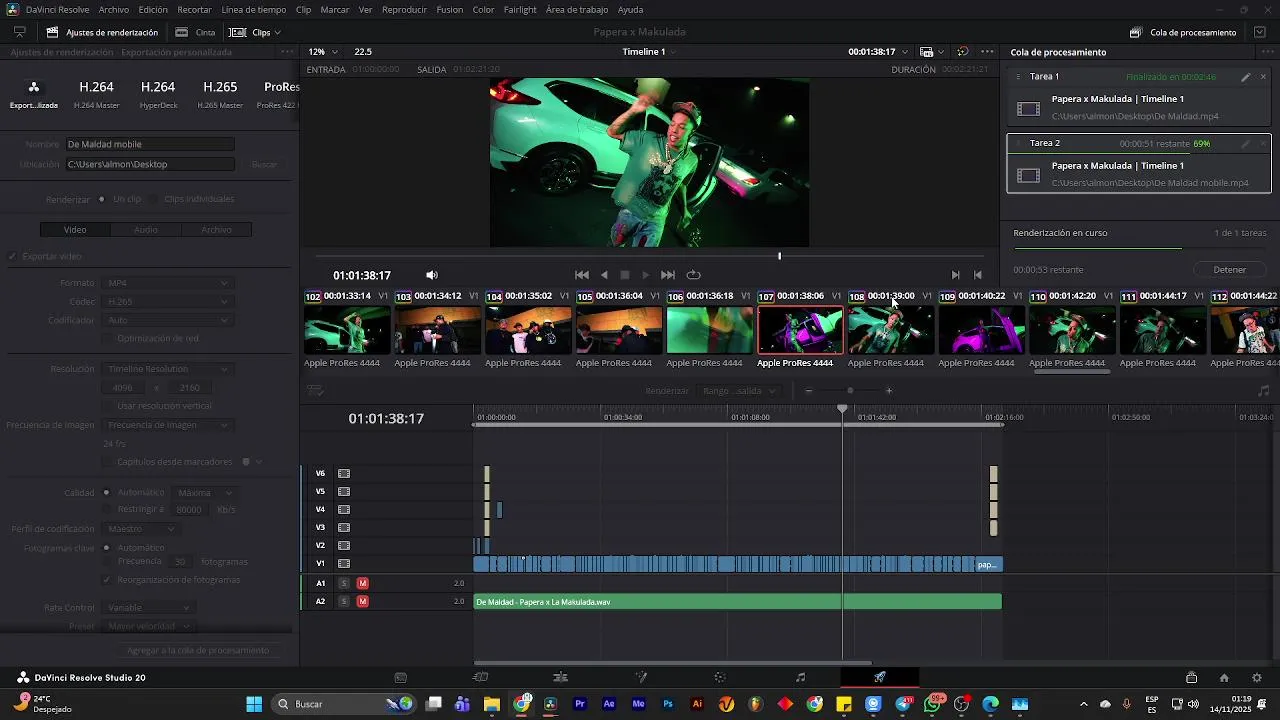Stop playback
The image size is (1280, 720).
(625, 275)
